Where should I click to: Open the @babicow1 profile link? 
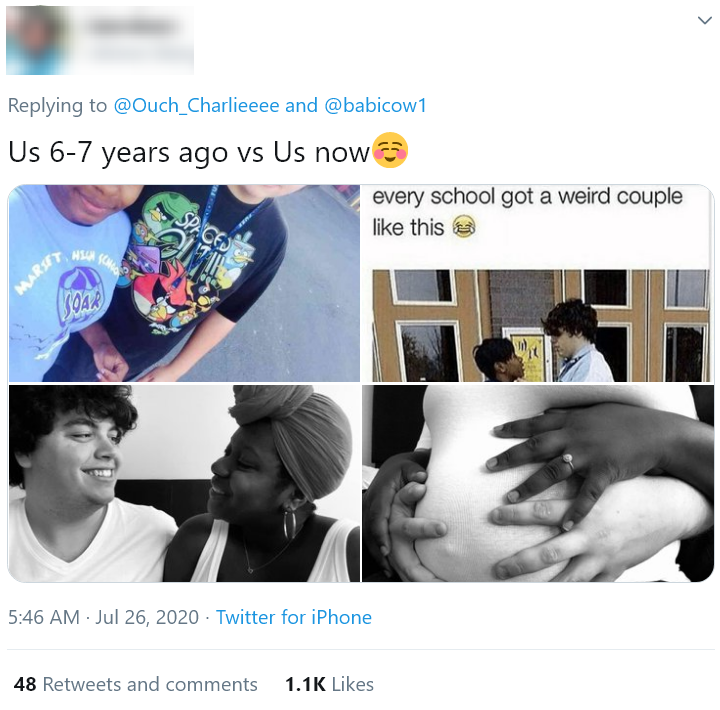pyautogui.click(x=375, y=106)
